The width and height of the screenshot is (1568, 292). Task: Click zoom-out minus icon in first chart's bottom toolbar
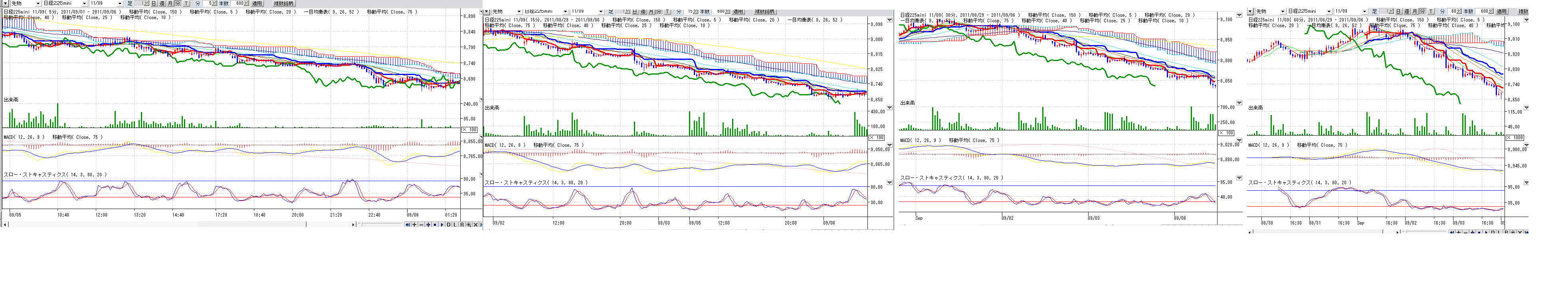[421, 225]
